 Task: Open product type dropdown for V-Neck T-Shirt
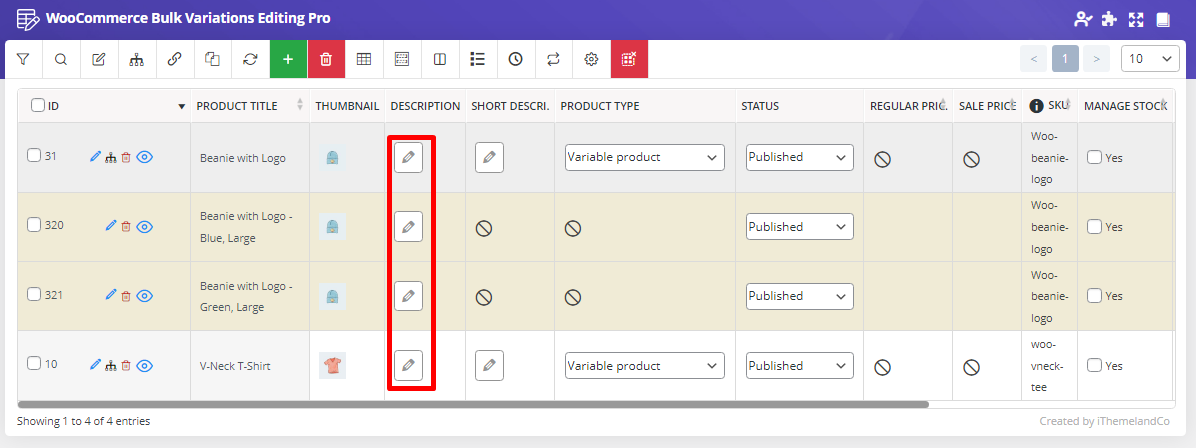click(x=645, y=366)
